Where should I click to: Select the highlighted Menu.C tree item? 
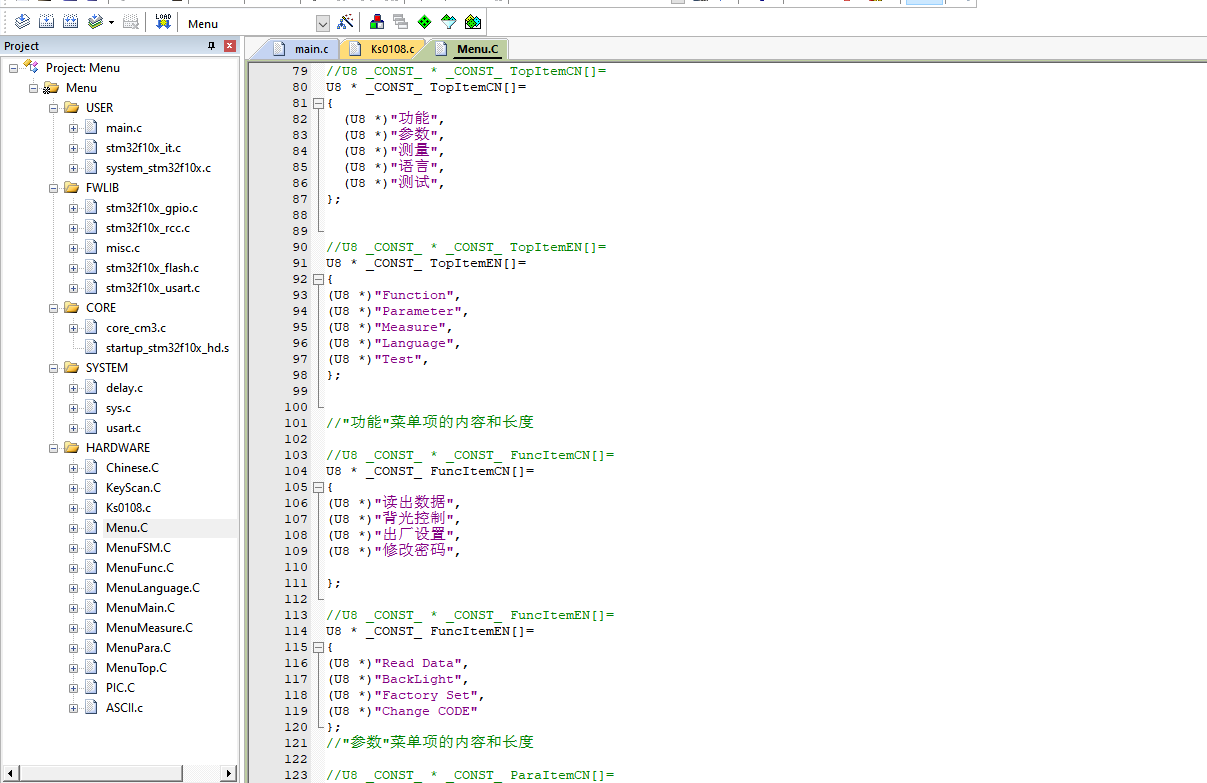click(x=127, y=528)
